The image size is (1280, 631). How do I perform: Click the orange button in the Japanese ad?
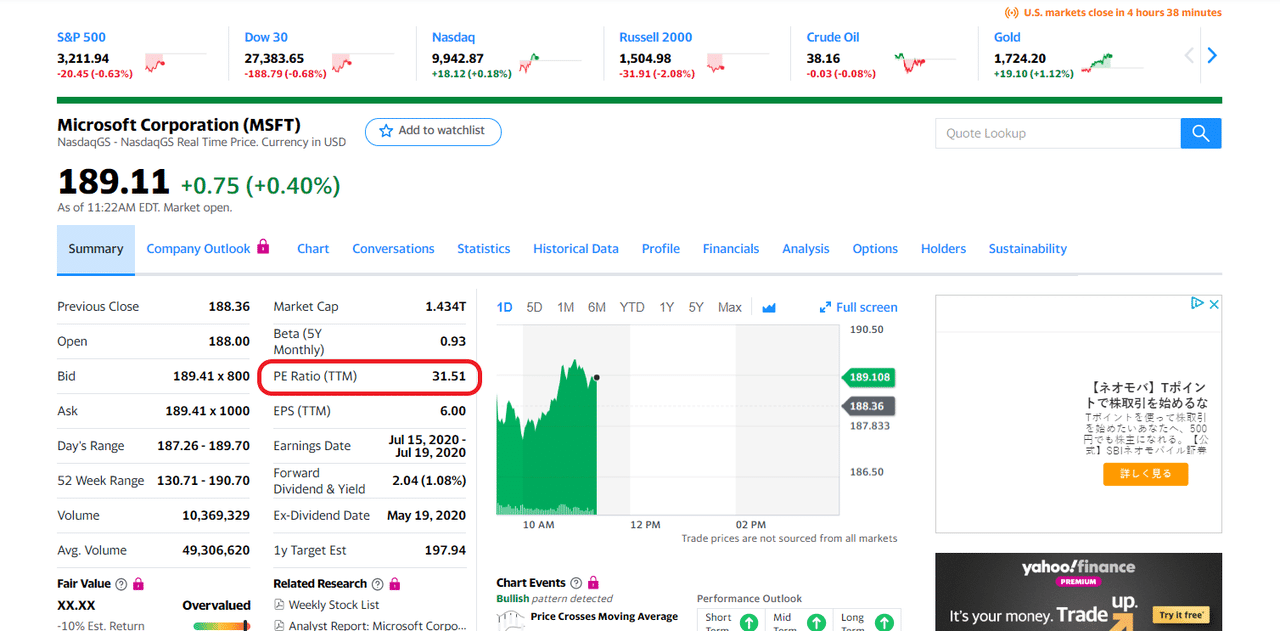click(1146, 474)
